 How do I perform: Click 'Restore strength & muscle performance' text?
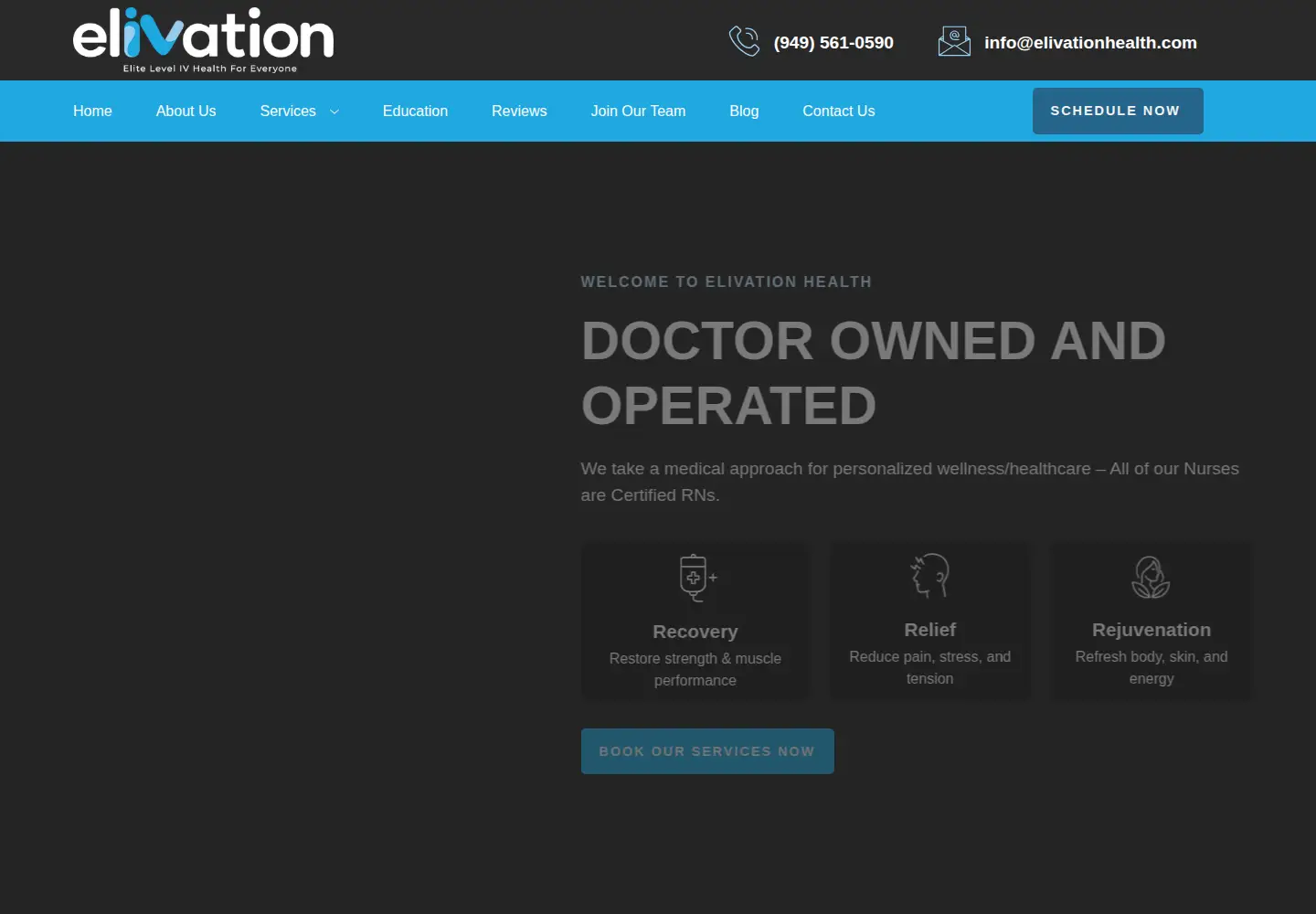pyautogui.click(x=695, y=669)
